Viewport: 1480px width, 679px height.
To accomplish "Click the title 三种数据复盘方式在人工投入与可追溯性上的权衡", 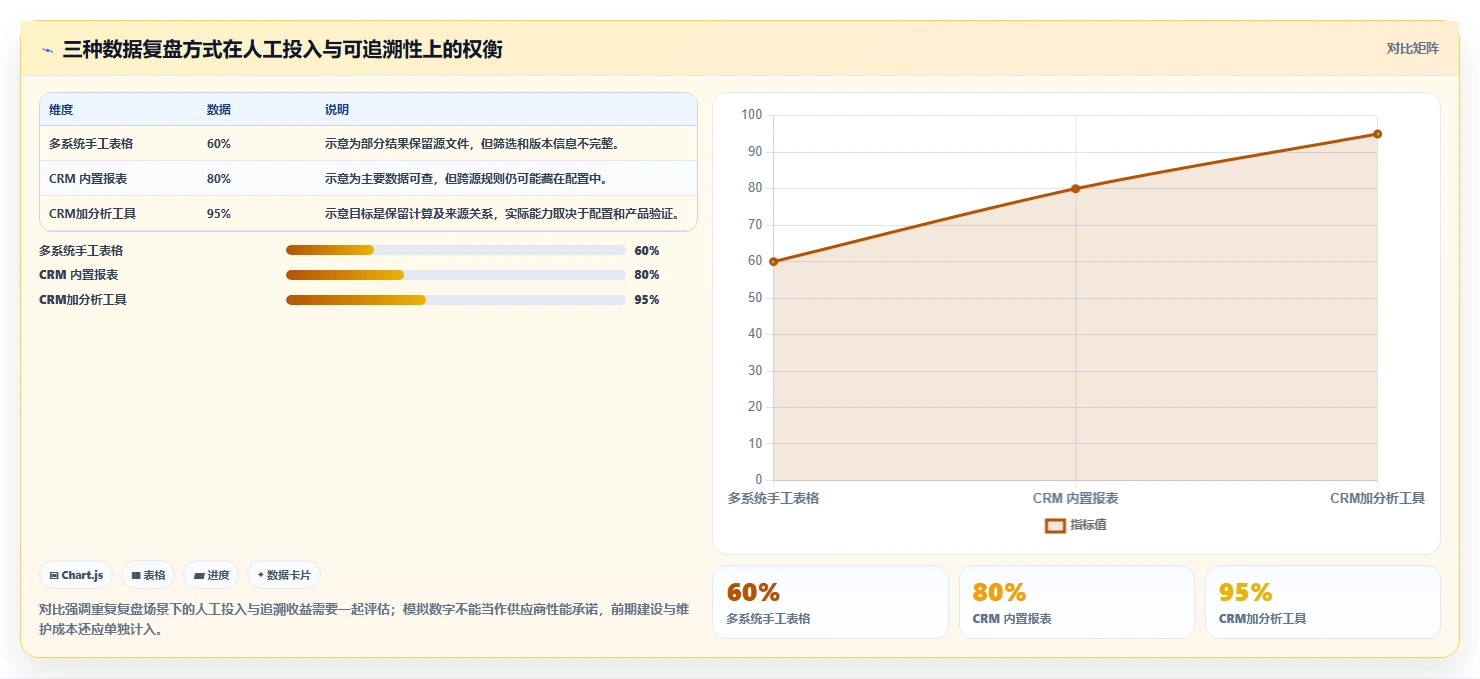I will coord(282,49).
